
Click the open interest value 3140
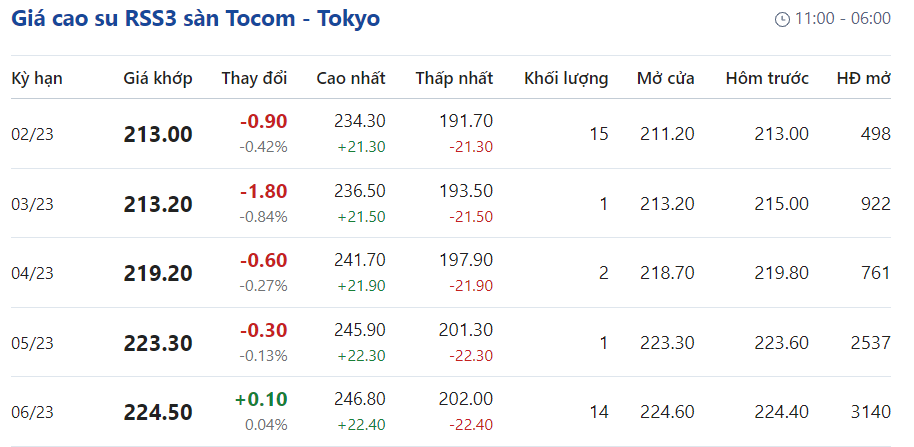(868, 412)
